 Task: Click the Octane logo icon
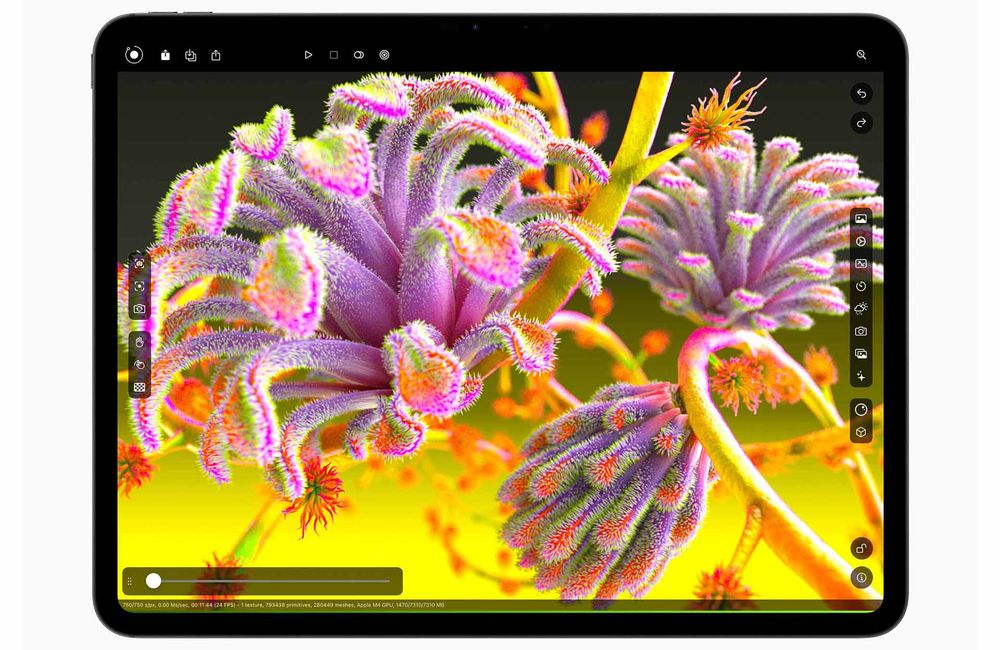point(134,55)
